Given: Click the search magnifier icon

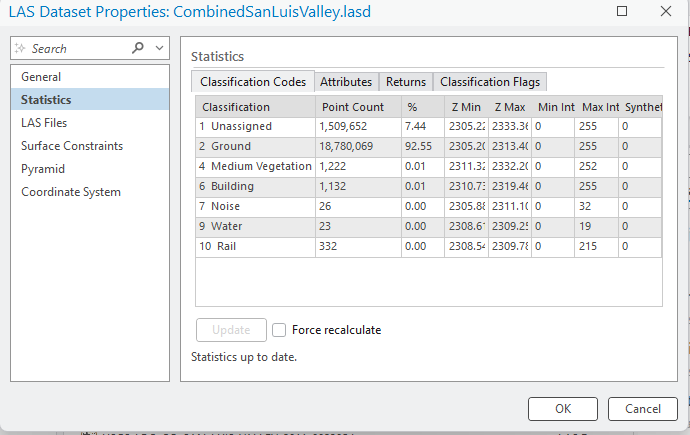Looking at the screenshot, I should [x=138, y=48].
